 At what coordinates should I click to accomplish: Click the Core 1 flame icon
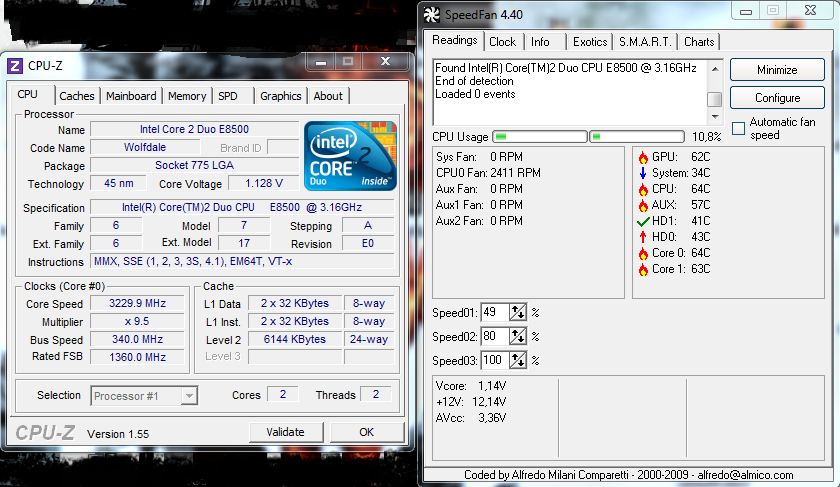click(x=643, y=269)
